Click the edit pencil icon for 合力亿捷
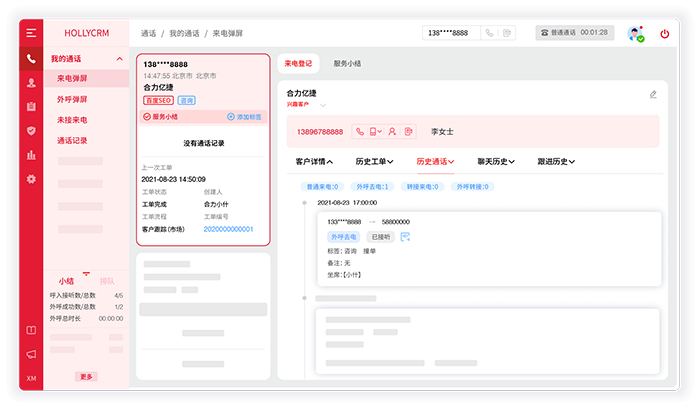This screenshot has width=700, height=409. (x=653, y=94)
